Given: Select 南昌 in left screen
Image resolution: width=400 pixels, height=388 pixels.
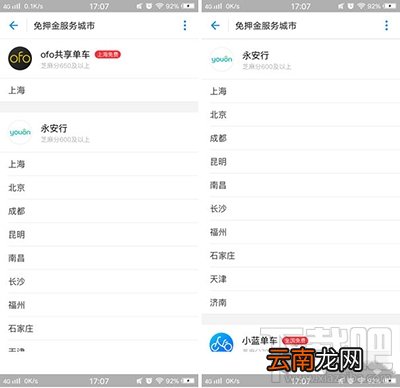Looking at the screenshot, I should tap(99, 258).
